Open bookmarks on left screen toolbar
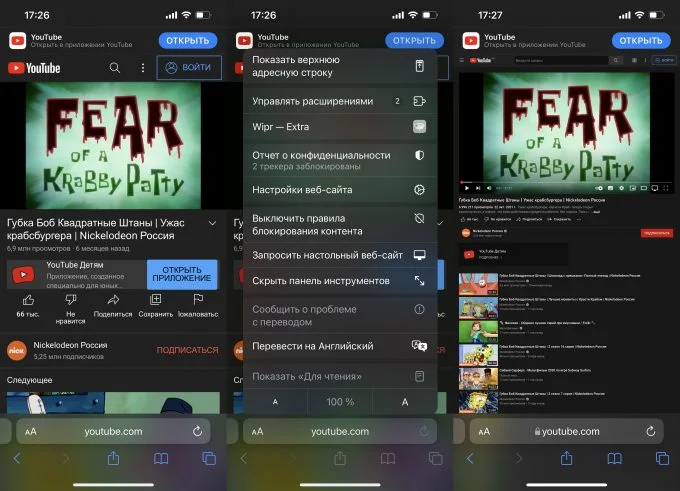Image resolution: width=680 pixels, height=491 pixels. 161,458
